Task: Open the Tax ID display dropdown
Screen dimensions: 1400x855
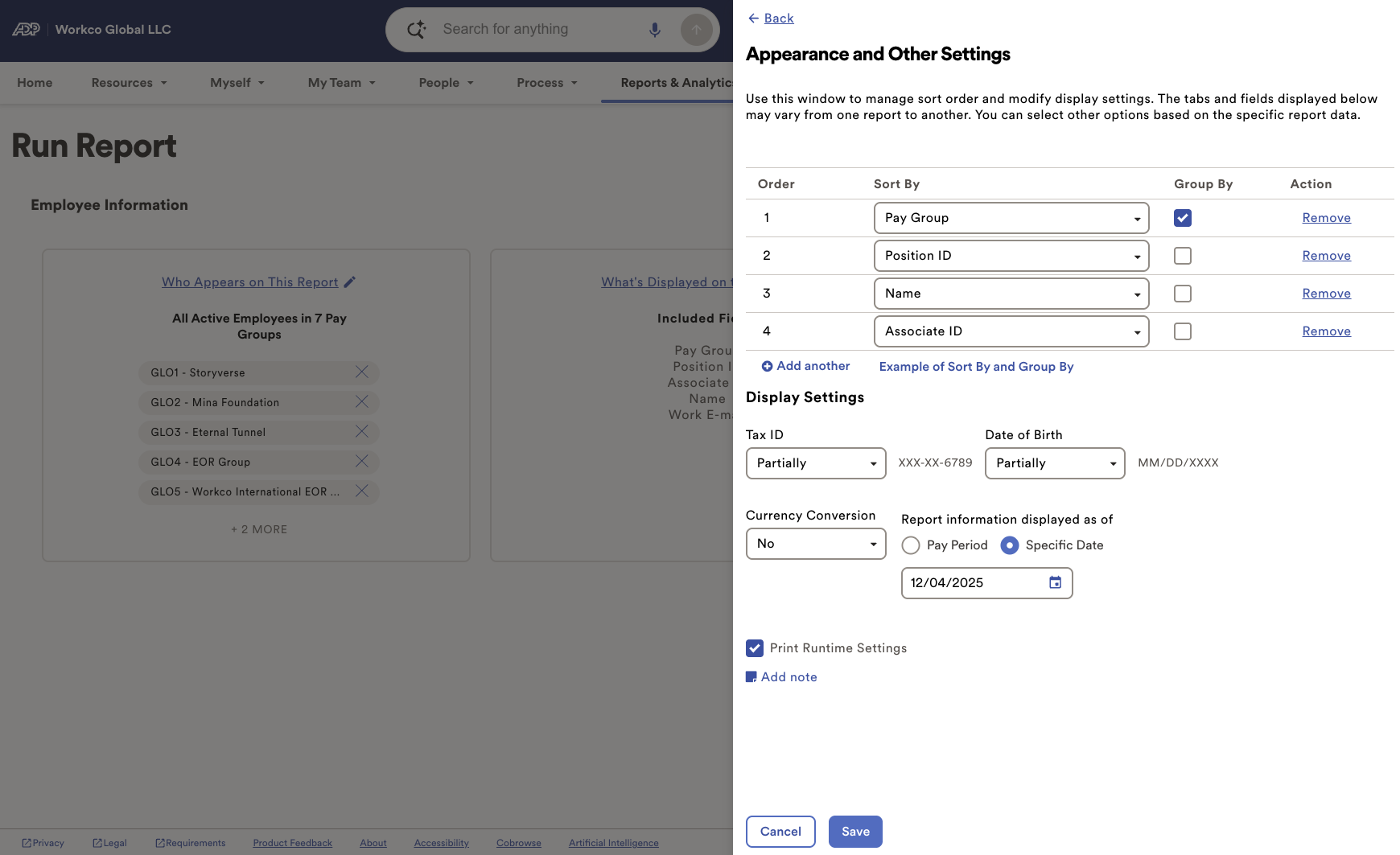Action: pyautogui.click(x=816, y=463)
